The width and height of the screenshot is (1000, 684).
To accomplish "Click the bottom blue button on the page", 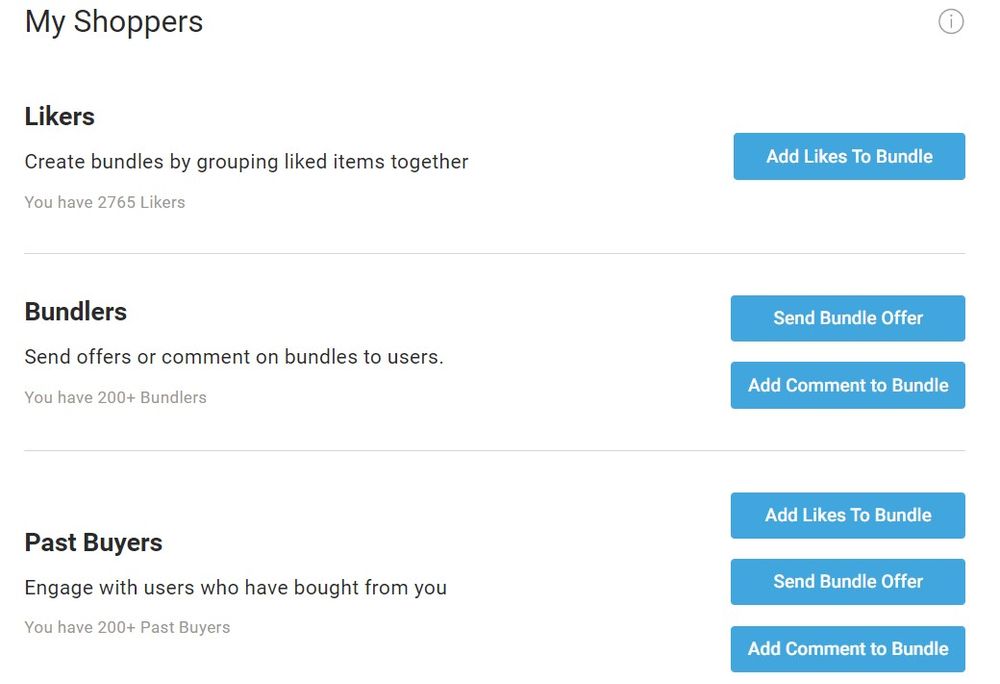I will point(847,648).
